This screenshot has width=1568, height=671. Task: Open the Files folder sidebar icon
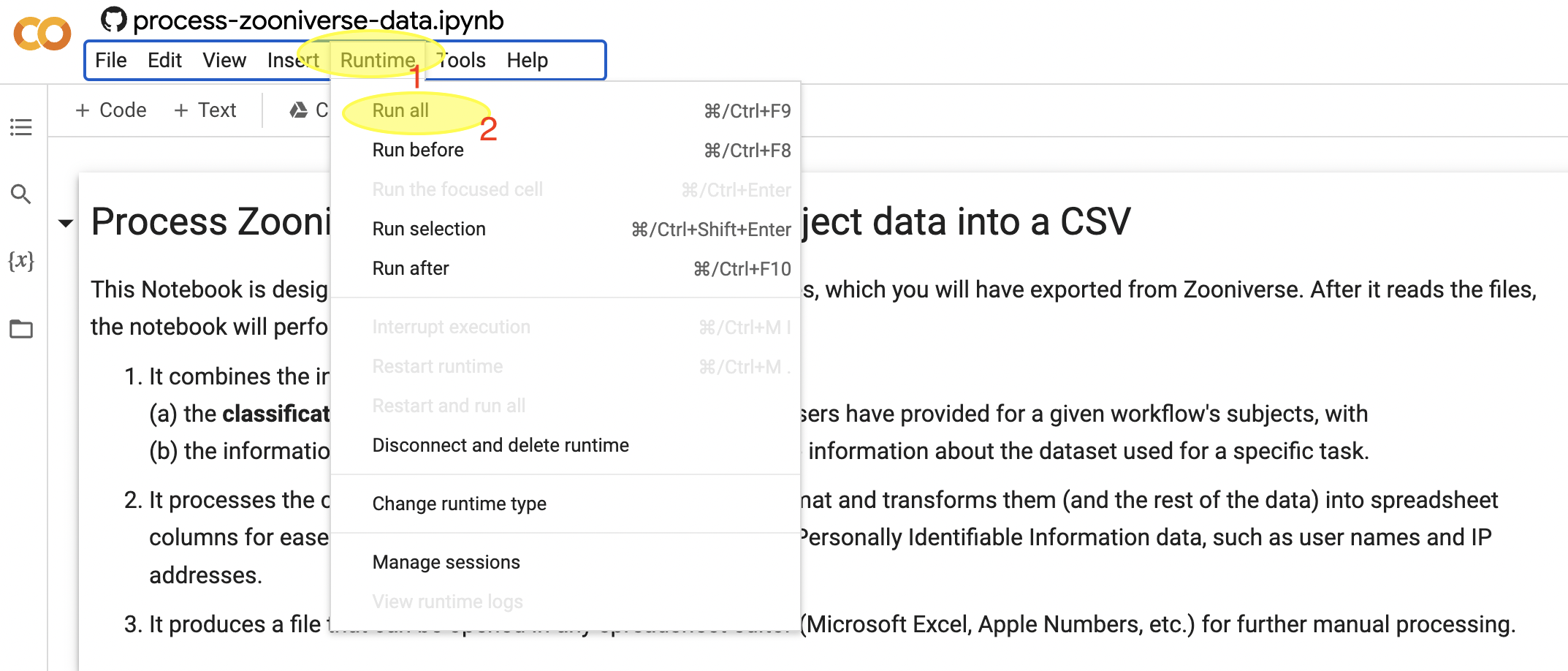click(x=21, y=329)
